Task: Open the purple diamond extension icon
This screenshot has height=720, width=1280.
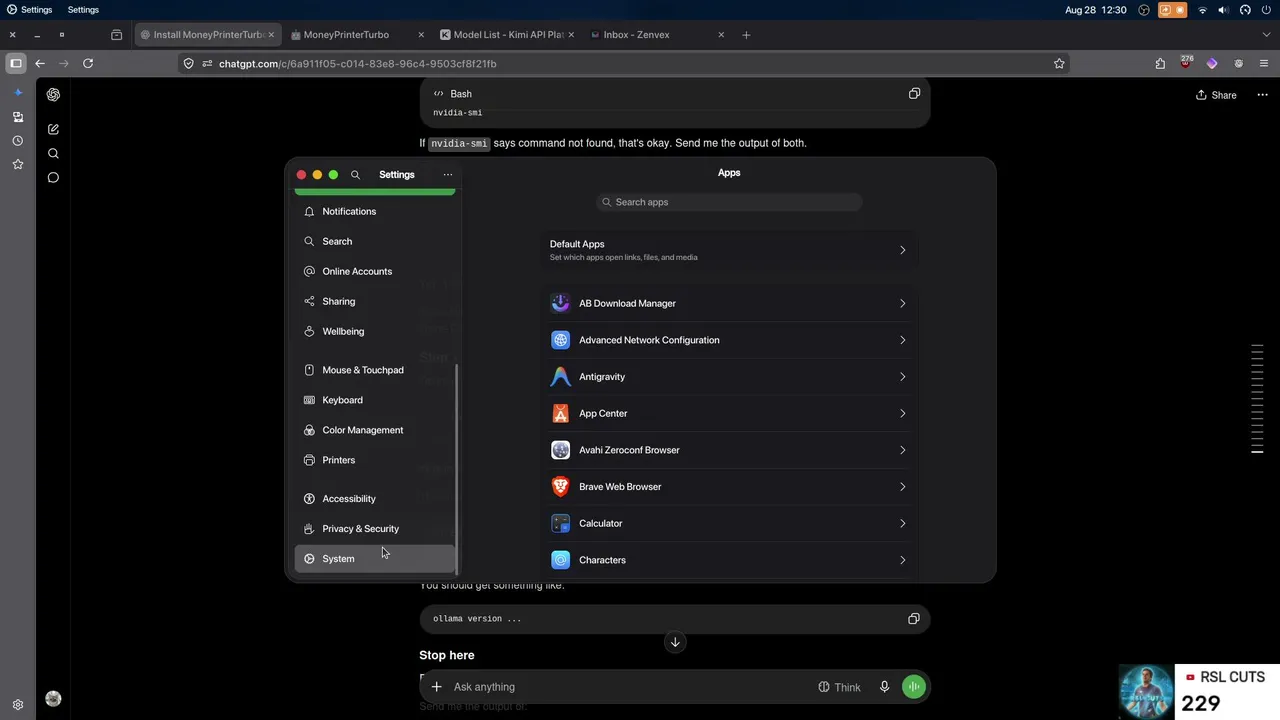Action: click(1212, 63)
